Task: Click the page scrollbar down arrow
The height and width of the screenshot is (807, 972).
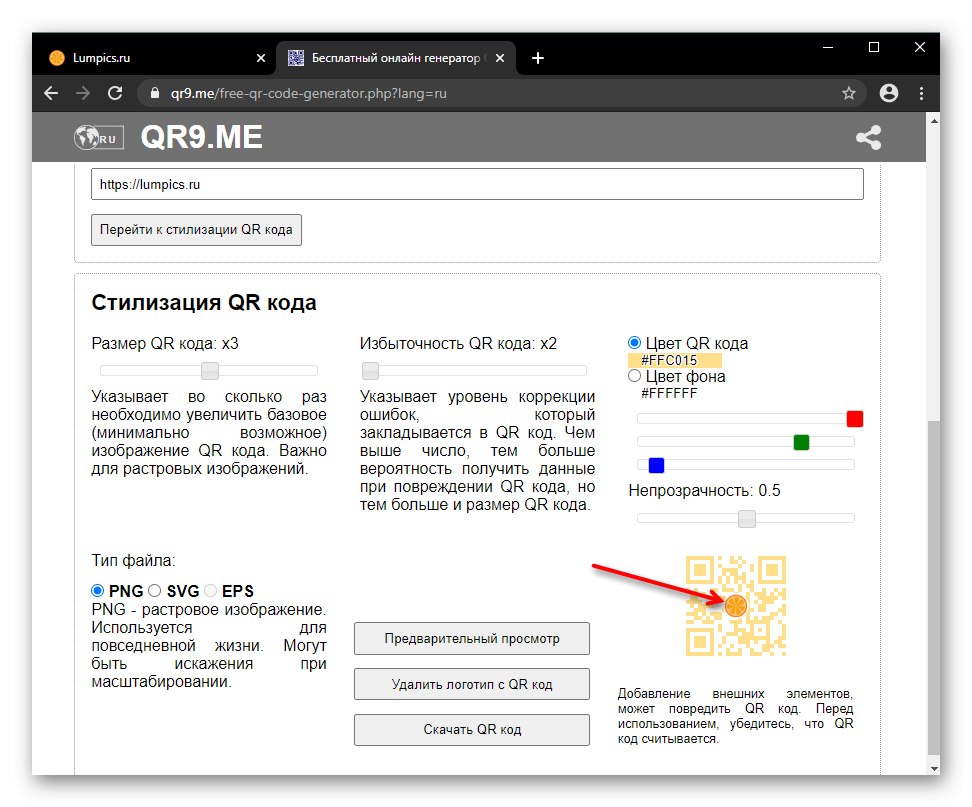Action: pyautogui.click(x=934, y=769)
